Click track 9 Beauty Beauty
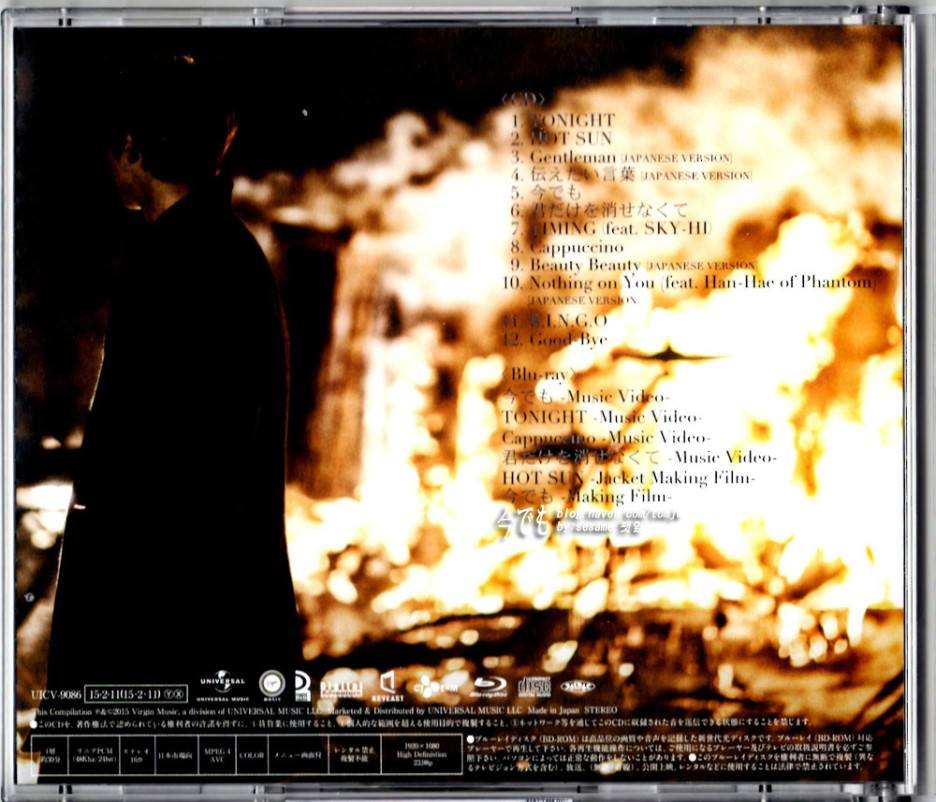The height and width of the screenshot is (802, 936). pos(633,264)
